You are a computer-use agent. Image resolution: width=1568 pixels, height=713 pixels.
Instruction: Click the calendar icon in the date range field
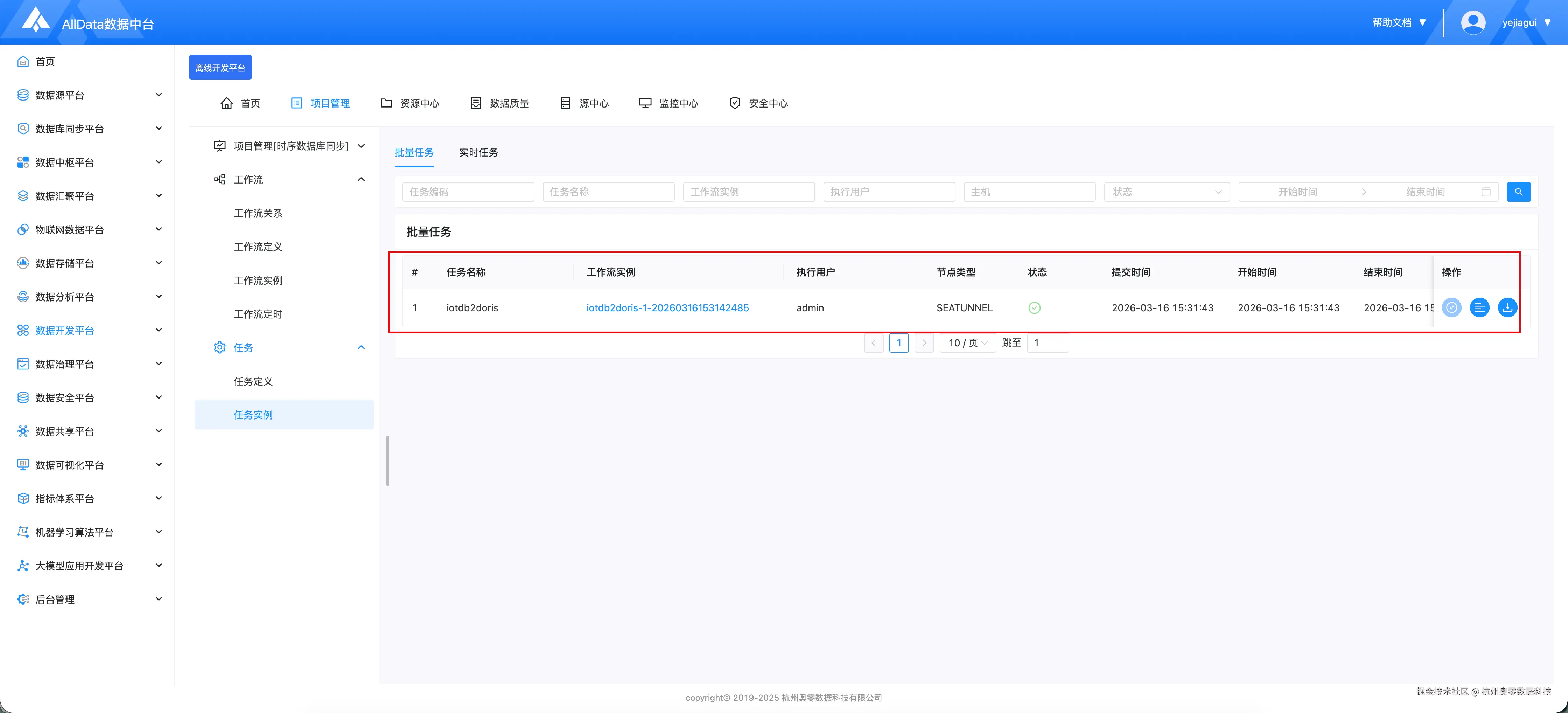pyautogui.click(x=1486, y=192)
